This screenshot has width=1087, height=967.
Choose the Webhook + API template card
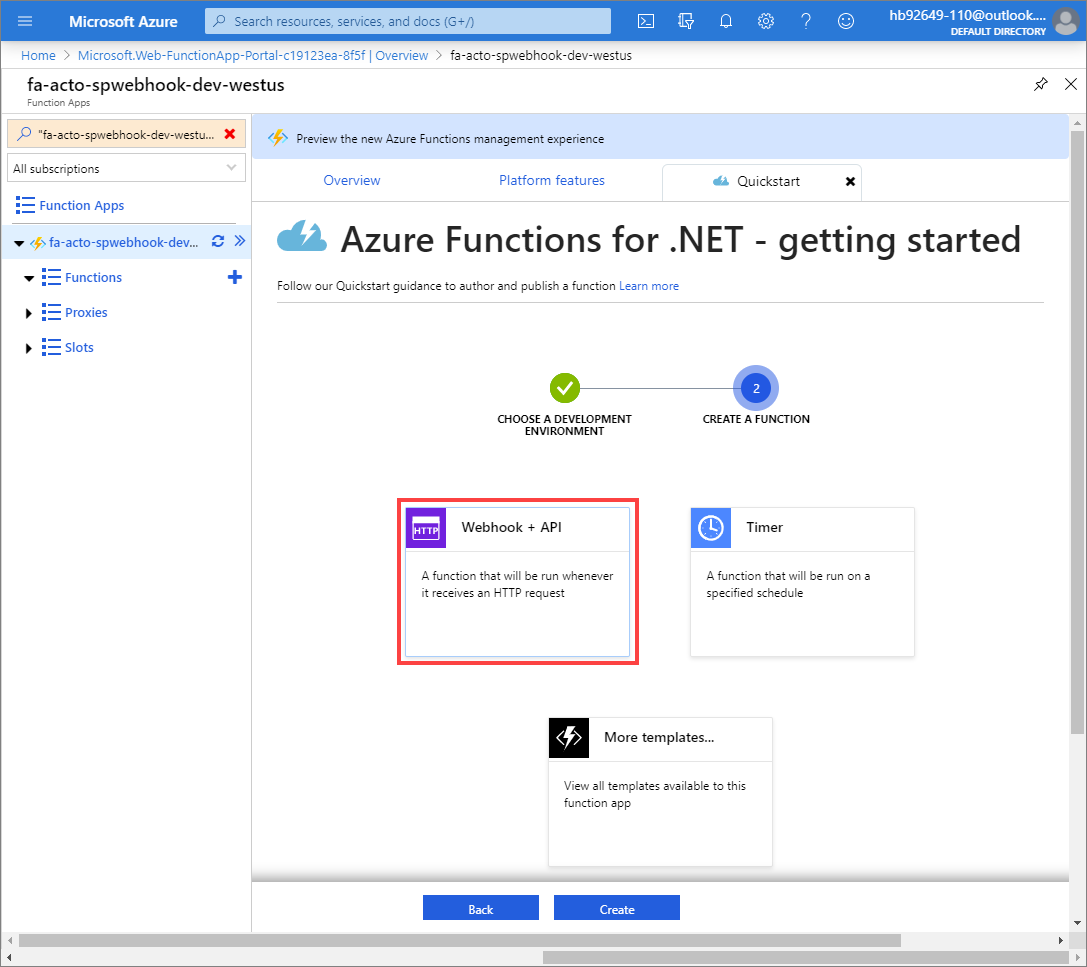[x=517, y=582]
